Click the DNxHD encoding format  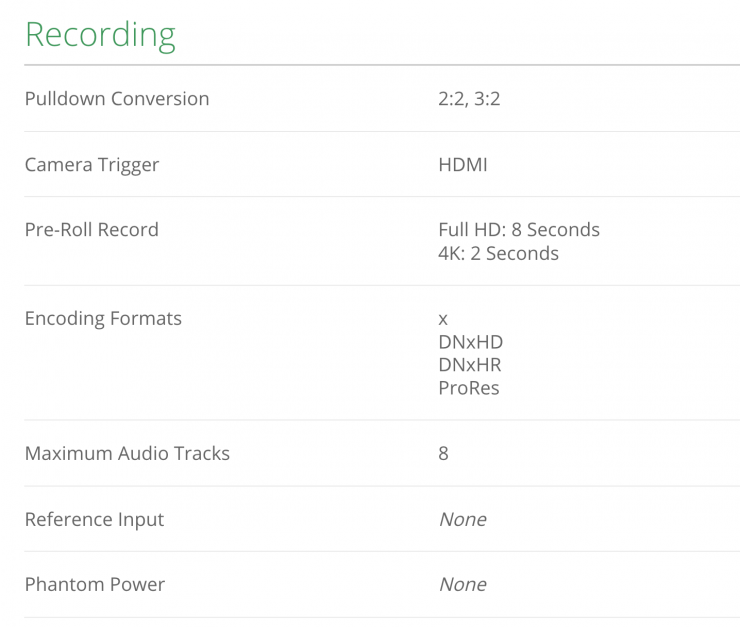point(471,342)
